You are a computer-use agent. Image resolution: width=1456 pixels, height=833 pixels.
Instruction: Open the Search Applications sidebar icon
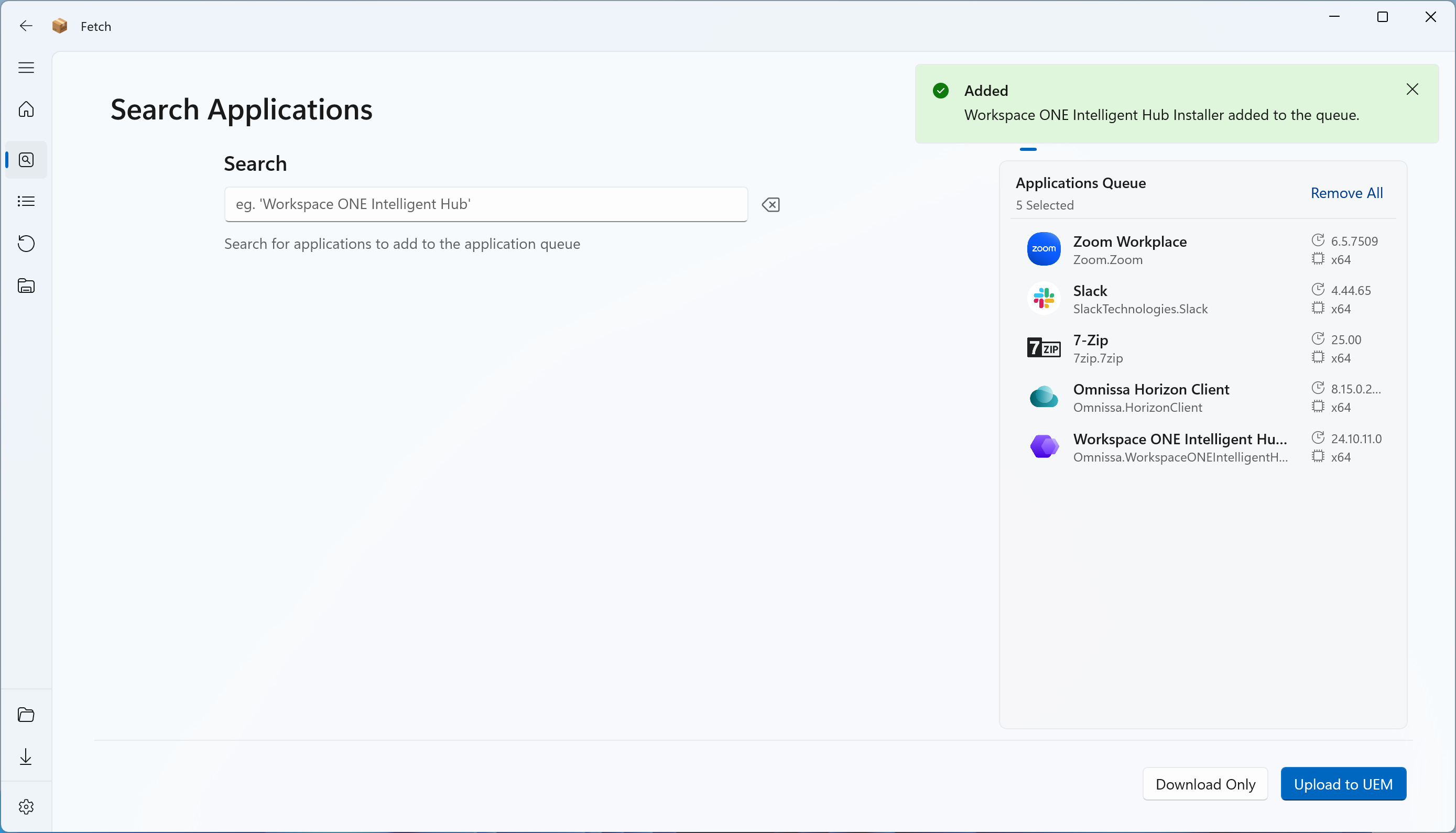[26, 160]
